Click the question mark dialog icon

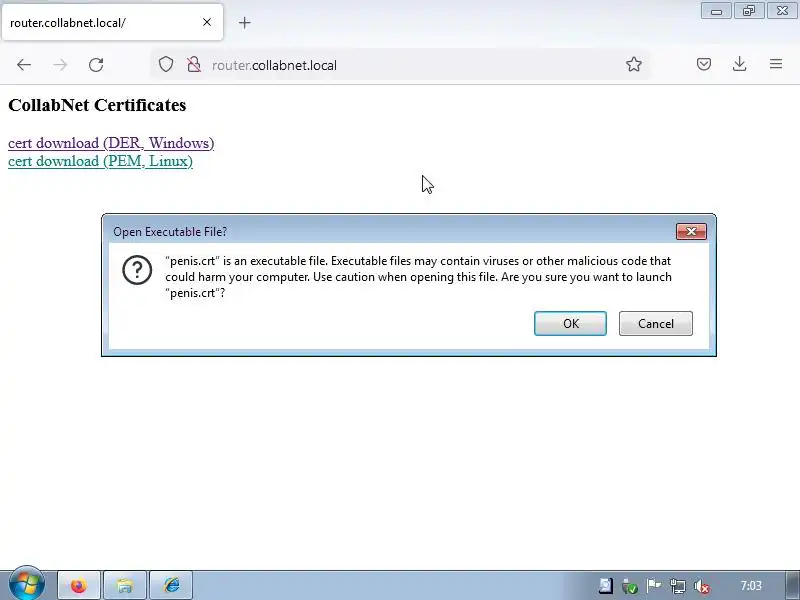point(137,269)
